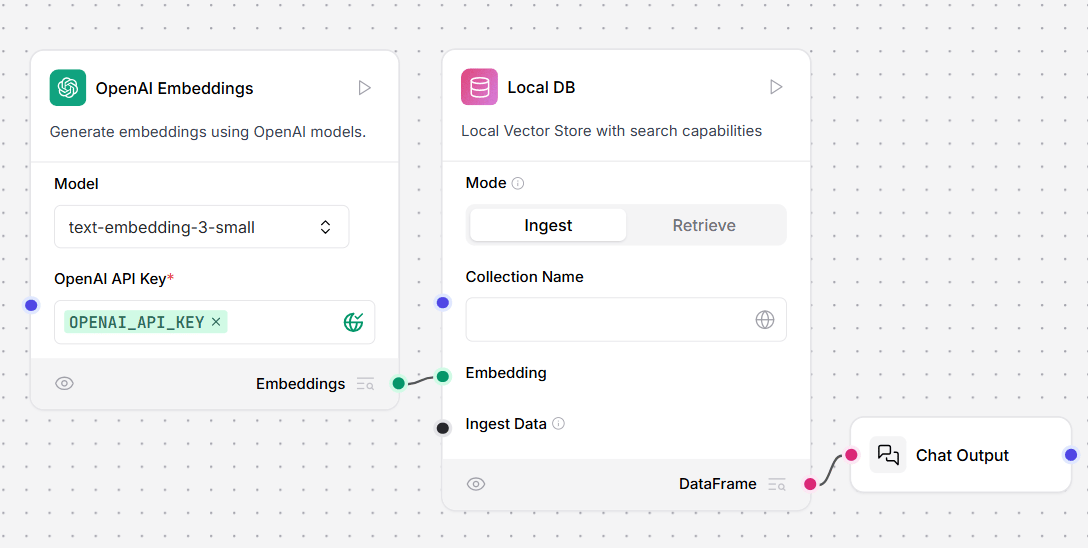Click the black Ingest Data input handle
The width and height of the screenshot is (1088, 548).
(443, 428)
